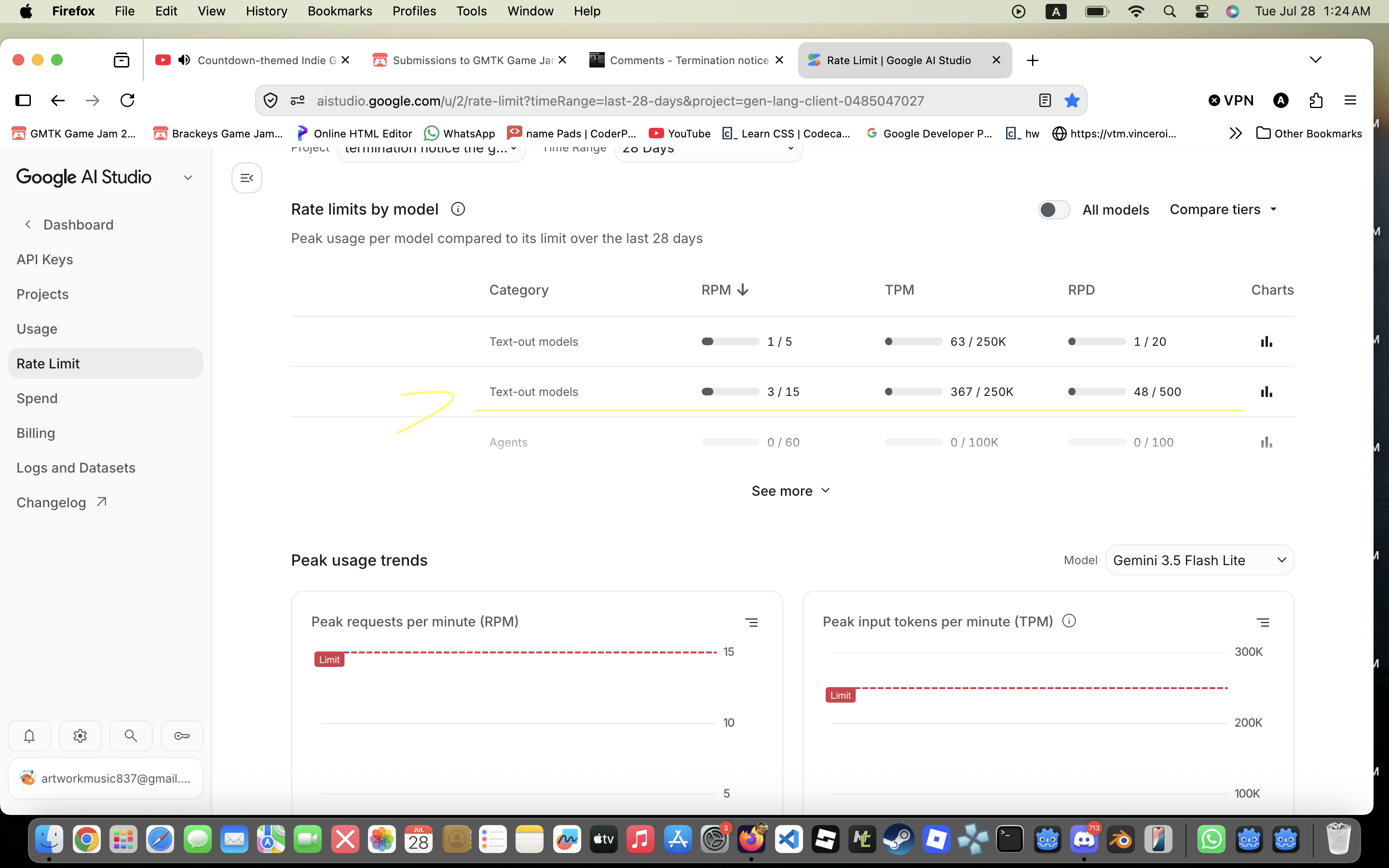Open Firefox View recent browsing icon

tap(121, 60)
